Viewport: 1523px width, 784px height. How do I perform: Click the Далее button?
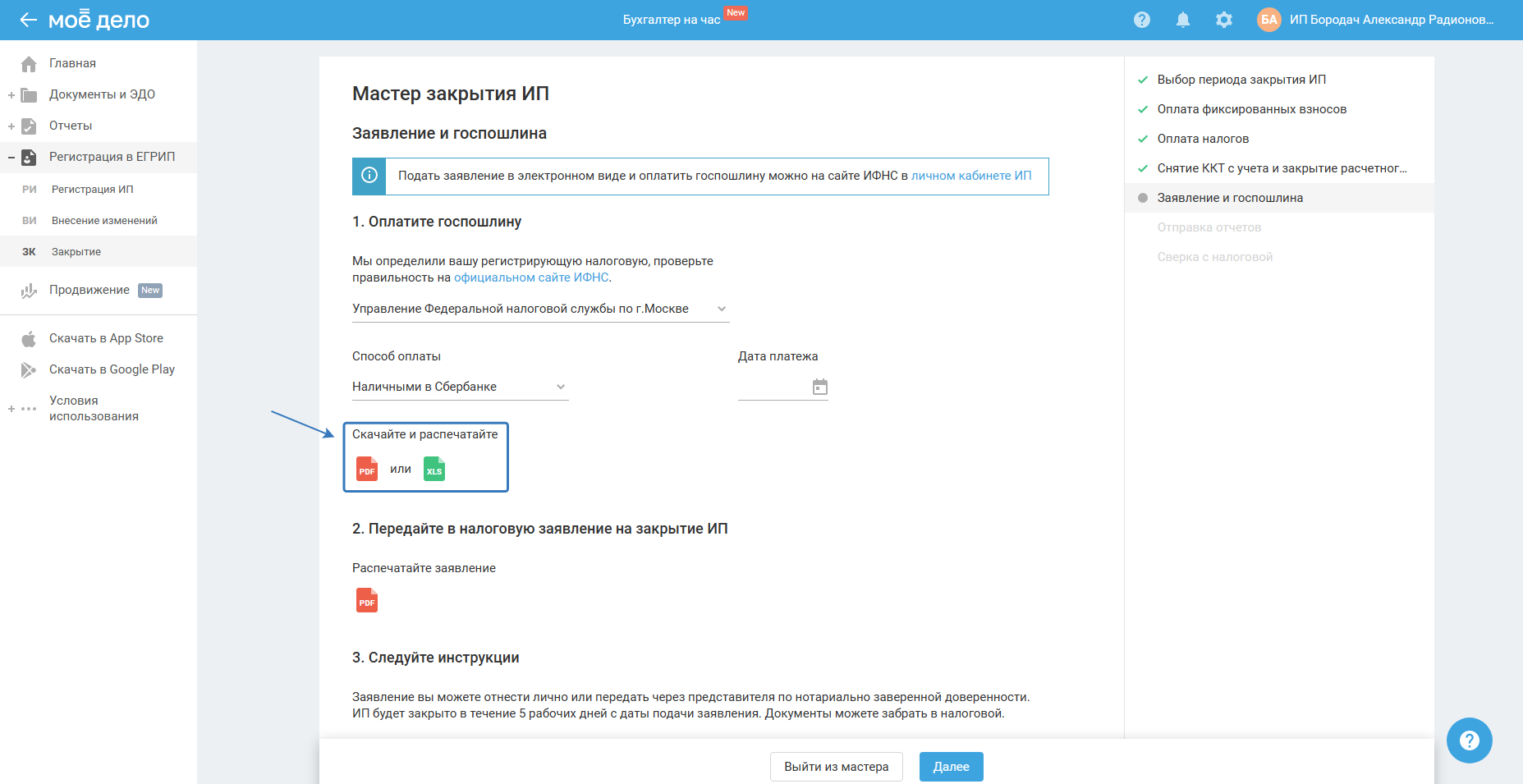(951, 767)
